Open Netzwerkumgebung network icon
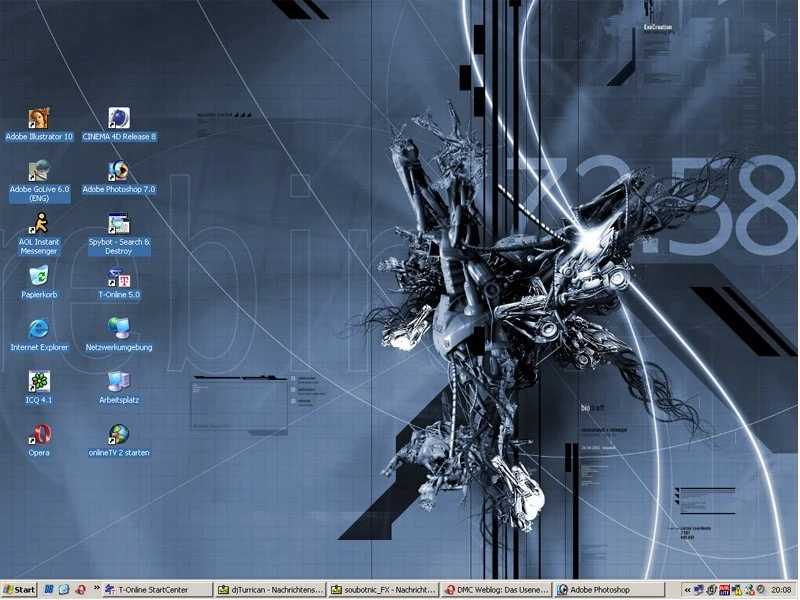This screenshot has width=800, height=600. pyautogui.click(x=119, y=329)
